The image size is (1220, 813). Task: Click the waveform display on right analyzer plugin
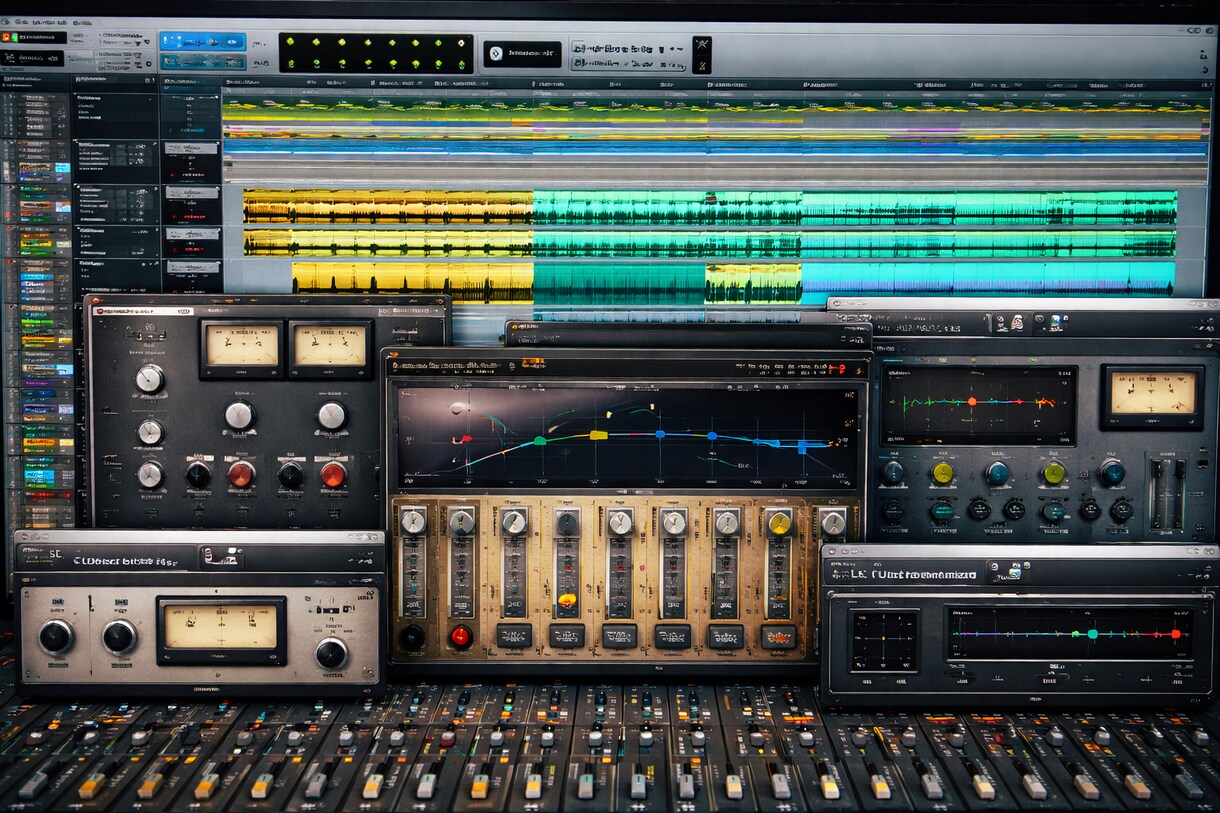click(977, 403)
